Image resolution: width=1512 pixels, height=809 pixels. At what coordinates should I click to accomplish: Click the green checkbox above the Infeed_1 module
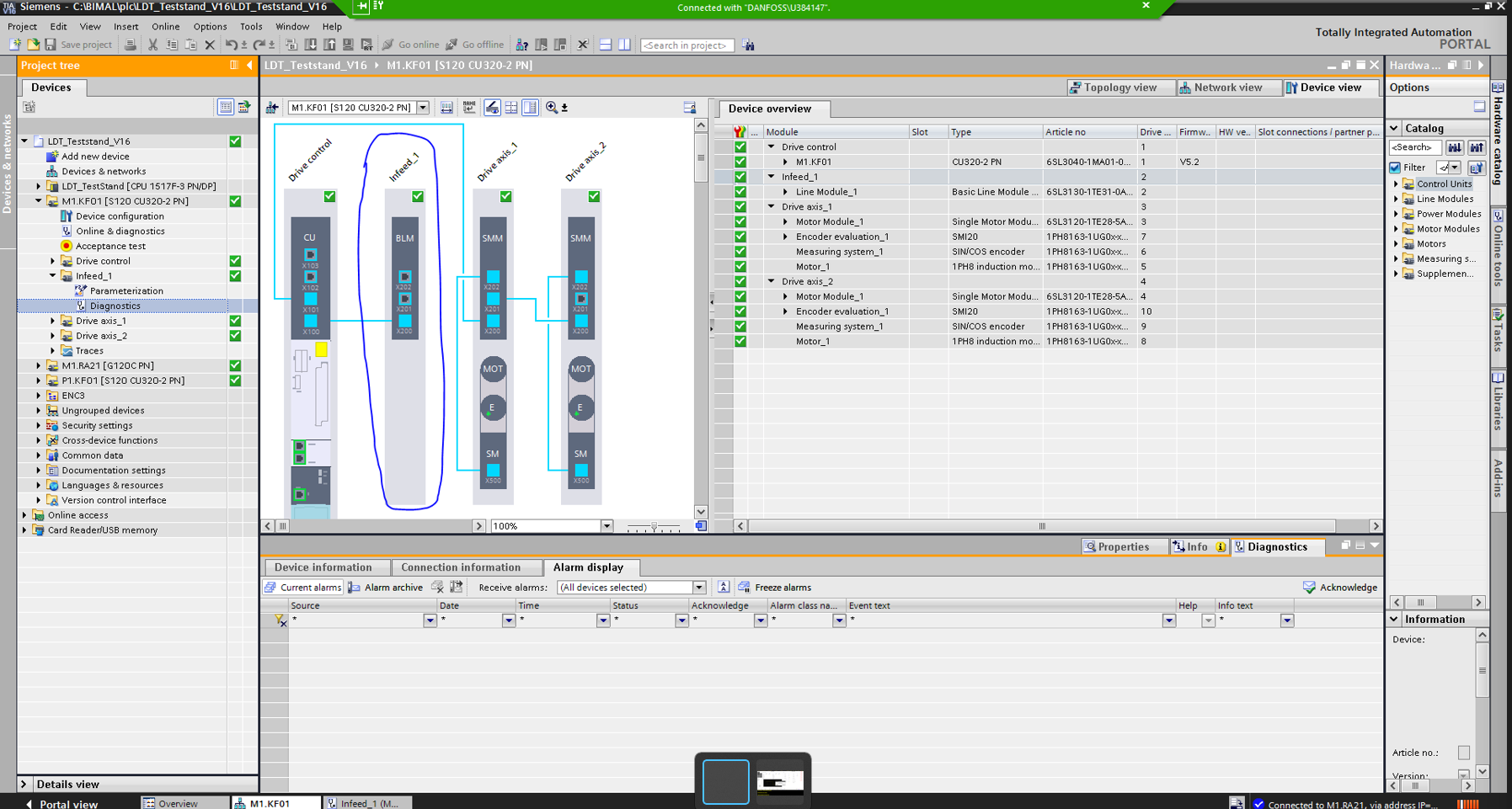tap(418, 196)
